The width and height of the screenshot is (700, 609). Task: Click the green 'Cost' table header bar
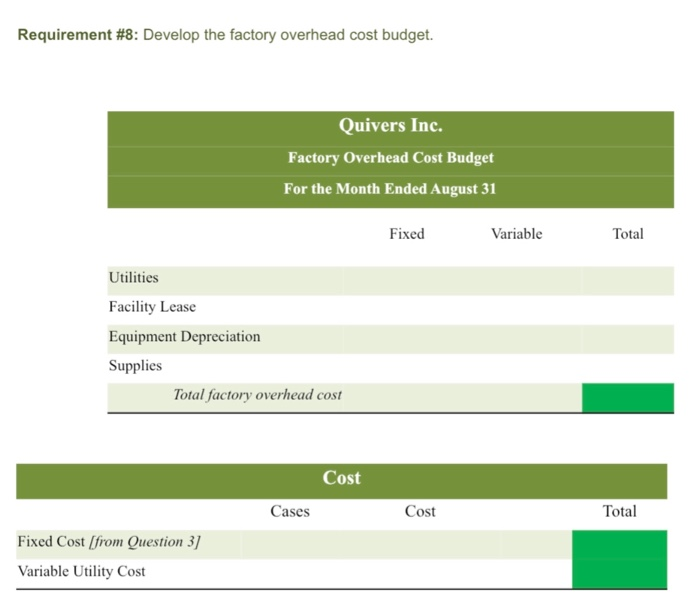tap(342, 481)
